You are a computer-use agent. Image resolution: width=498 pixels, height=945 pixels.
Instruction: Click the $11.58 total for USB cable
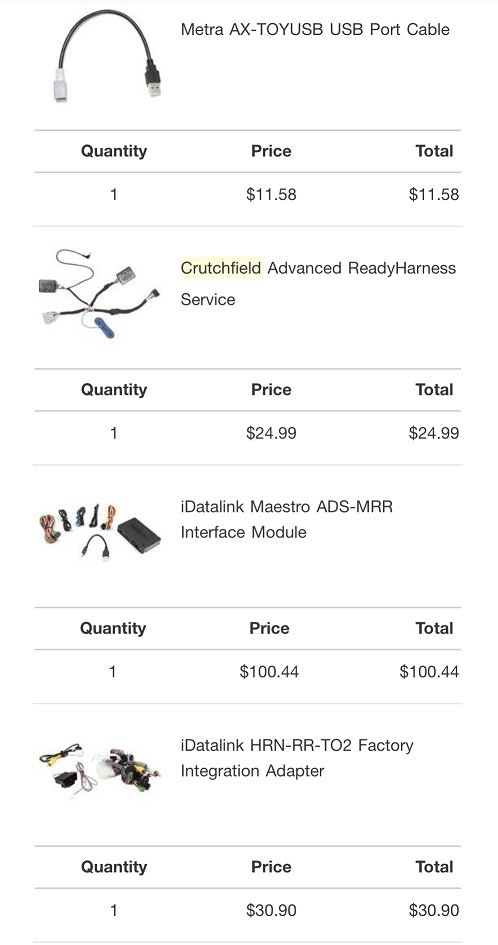(x=433, y=195)
